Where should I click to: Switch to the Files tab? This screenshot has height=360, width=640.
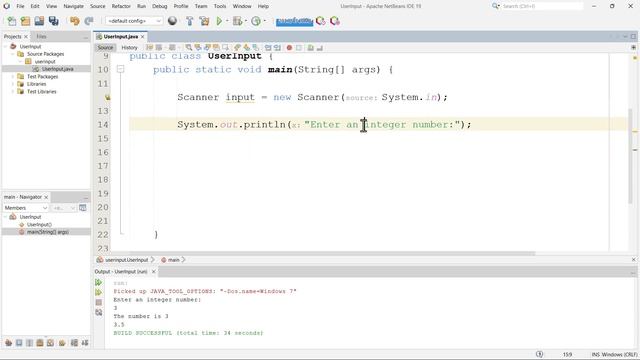pyautogui.click(x=41, y=36)
